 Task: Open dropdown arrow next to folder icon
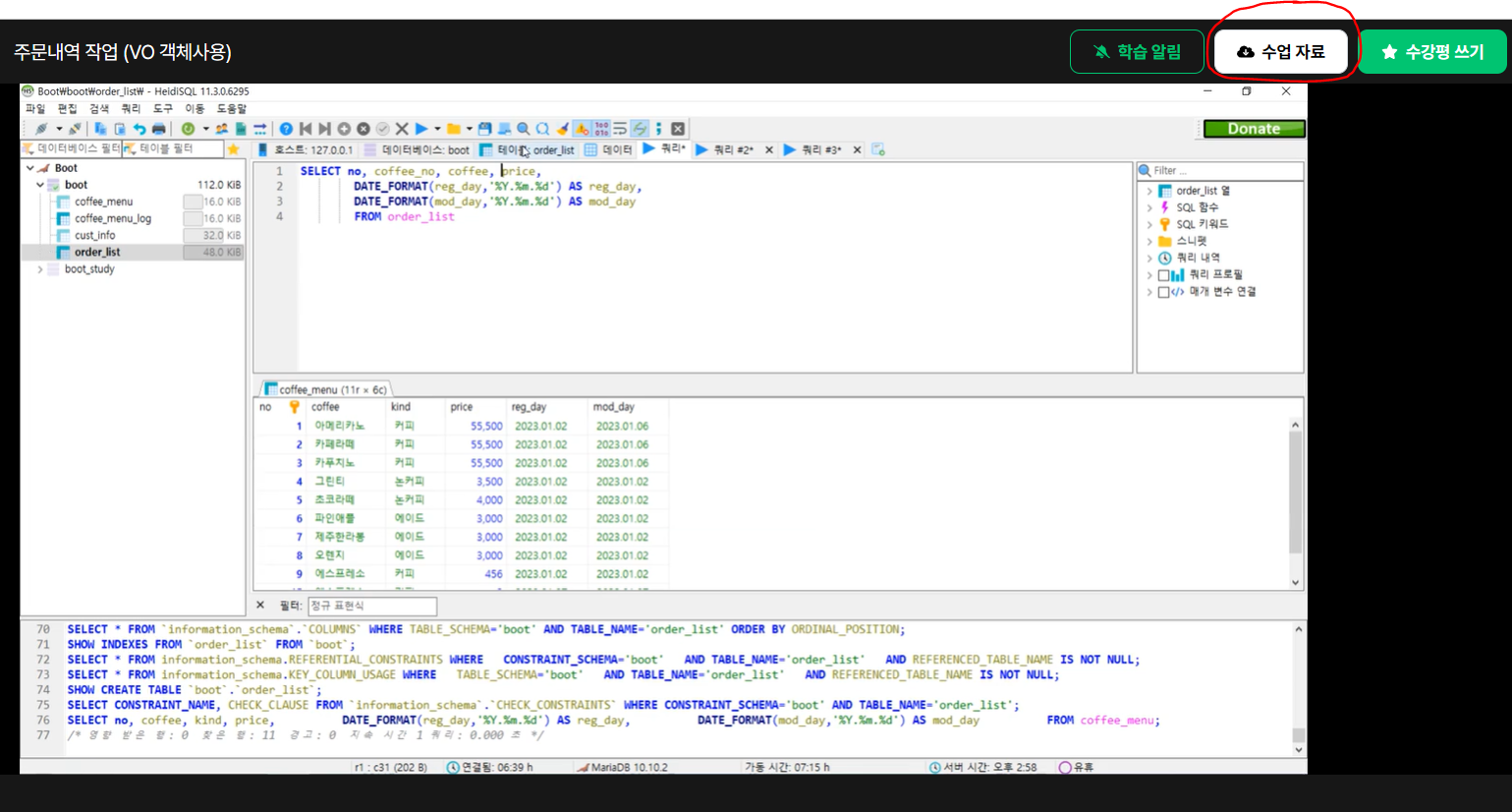(x=469, y=129)
